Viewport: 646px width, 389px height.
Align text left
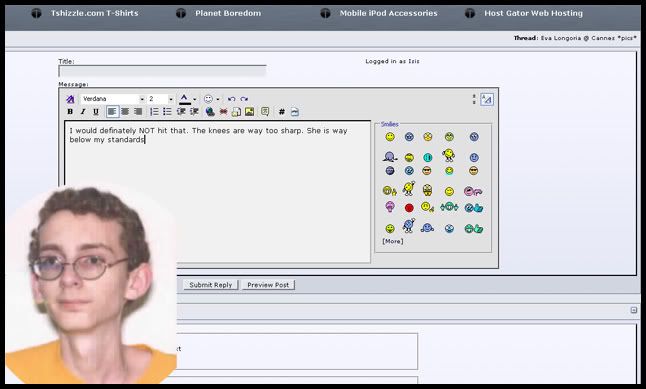pos(112,112)
